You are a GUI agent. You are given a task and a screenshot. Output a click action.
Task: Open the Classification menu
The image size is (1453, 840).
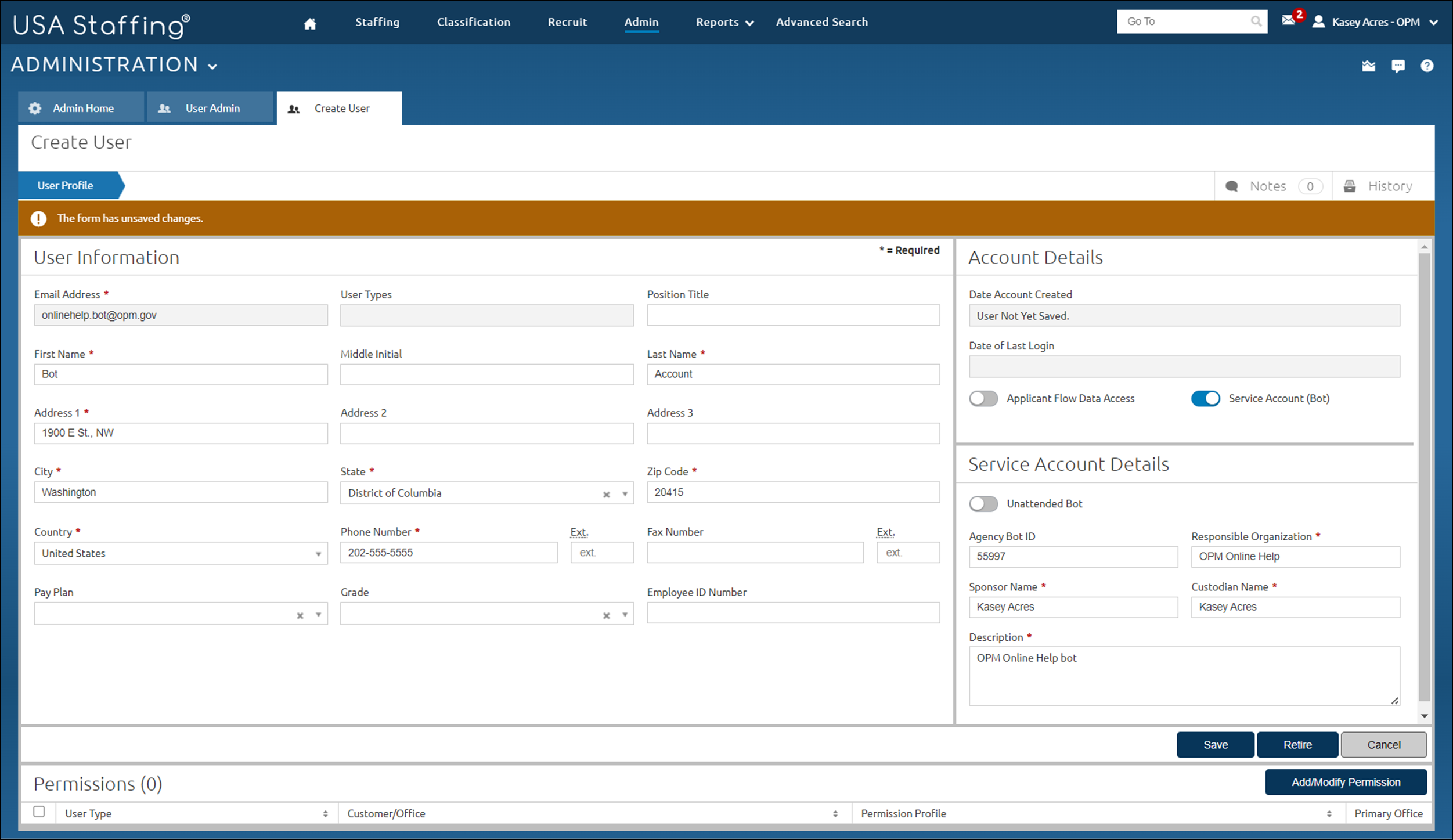click(x=474, y=22)
